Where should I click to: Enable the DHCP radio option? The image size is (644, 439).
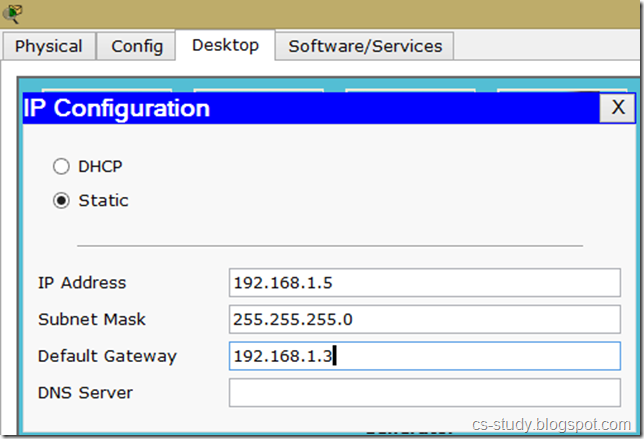62,167
